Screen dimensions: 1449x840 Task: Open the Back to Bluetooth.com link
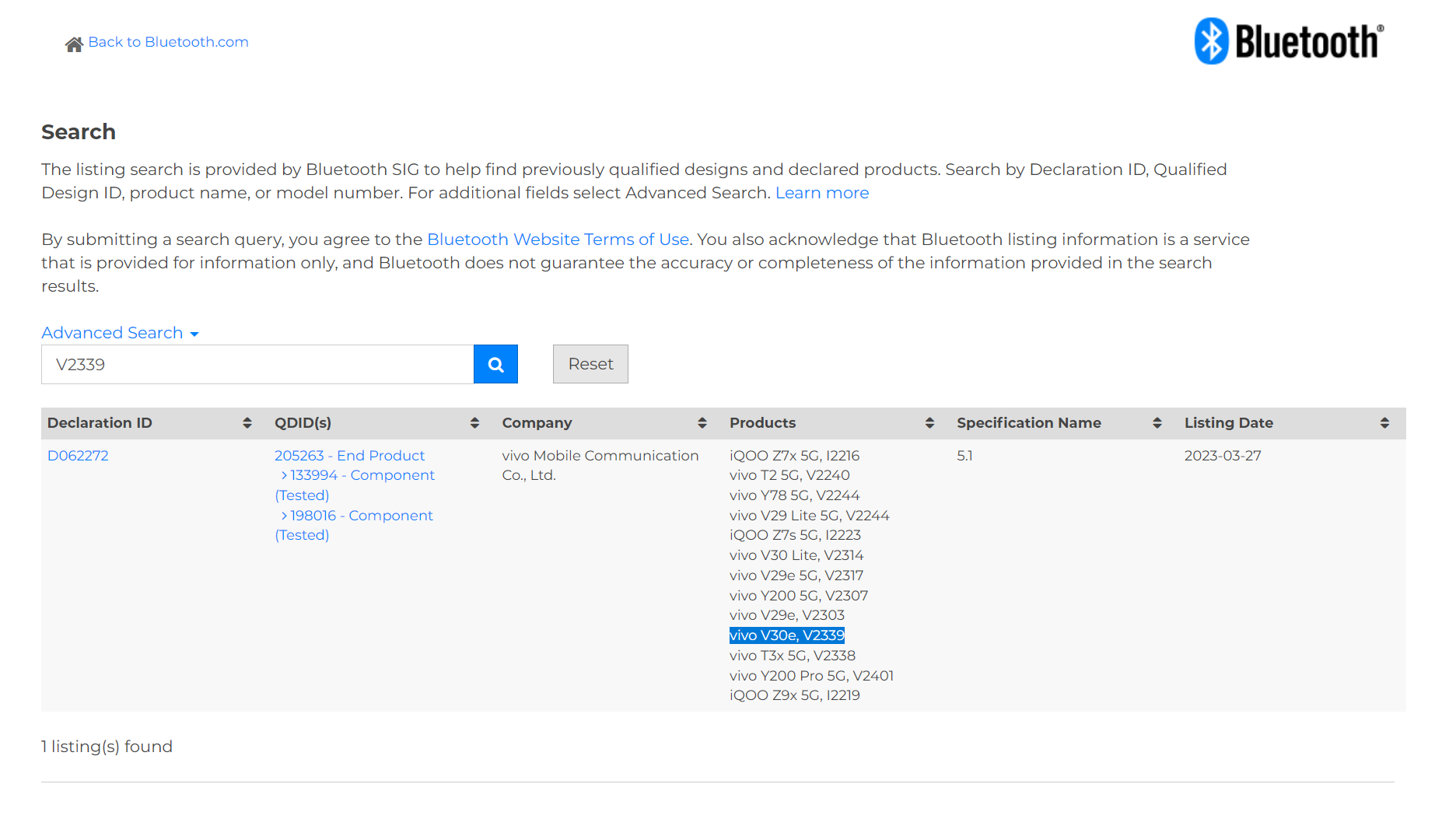pyautogui.click(x=168, y=42)
